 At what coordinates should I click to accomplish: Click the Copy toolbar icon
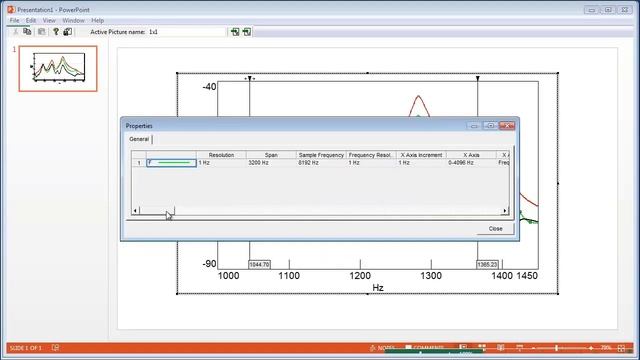pyautogui.click(x=27, y=32)
